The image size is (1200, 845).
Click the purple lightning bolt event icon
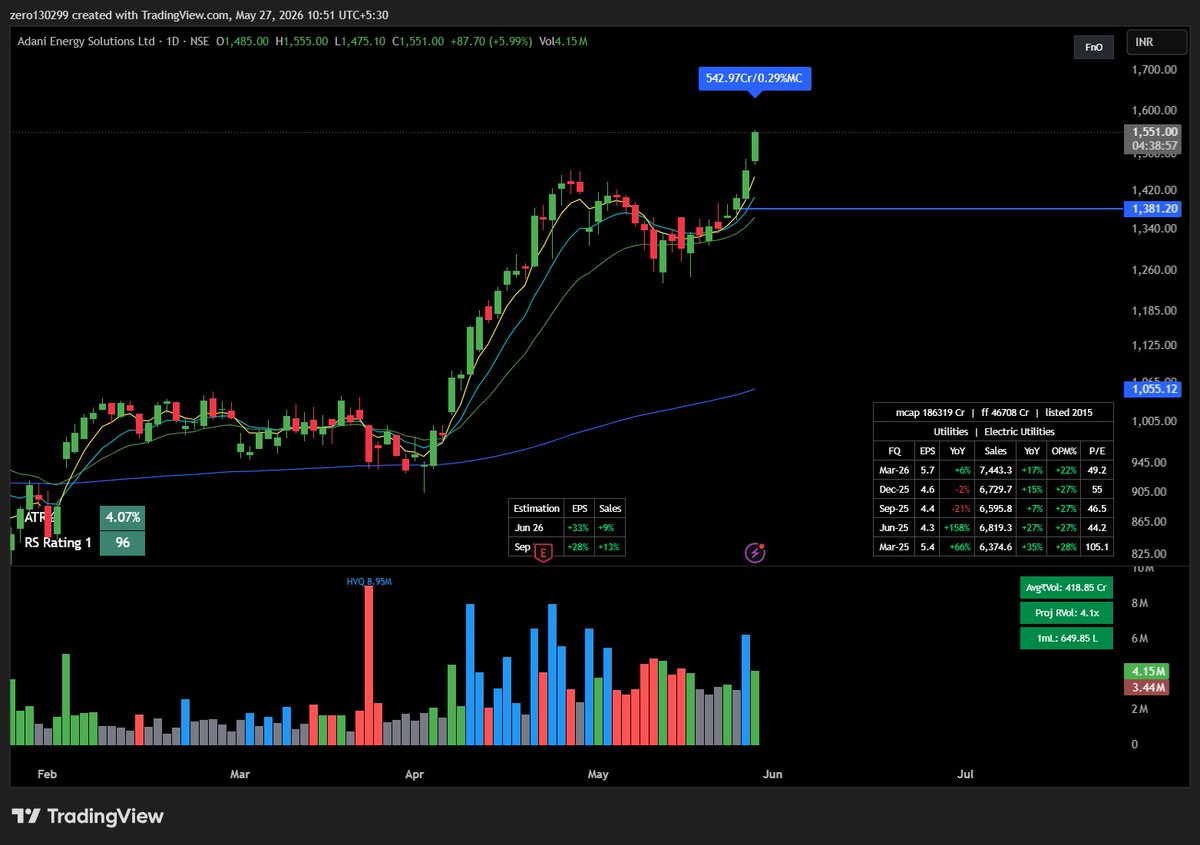[x=756, y=551]
